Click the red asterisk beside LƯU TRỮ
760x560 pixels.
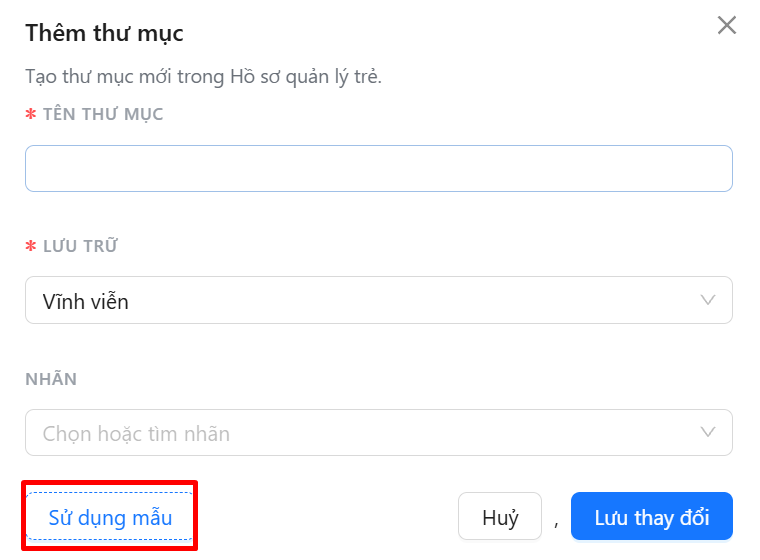31,246
